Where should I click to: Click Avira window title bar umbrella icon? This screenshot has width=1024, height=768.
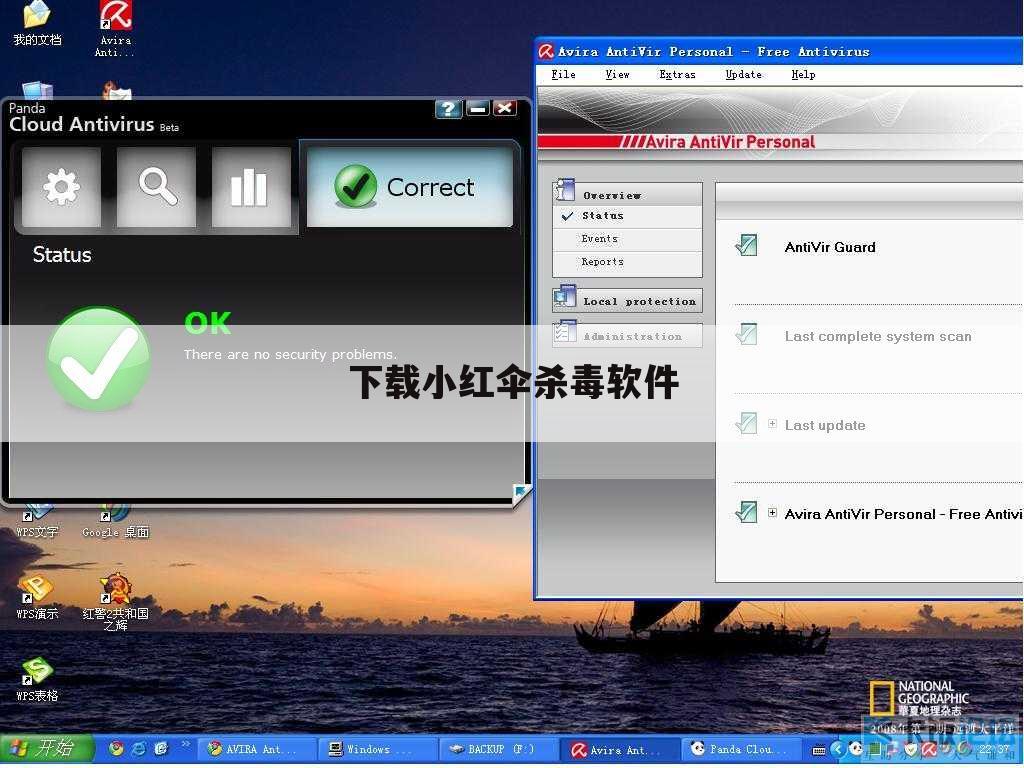click(x=546, y=51)
